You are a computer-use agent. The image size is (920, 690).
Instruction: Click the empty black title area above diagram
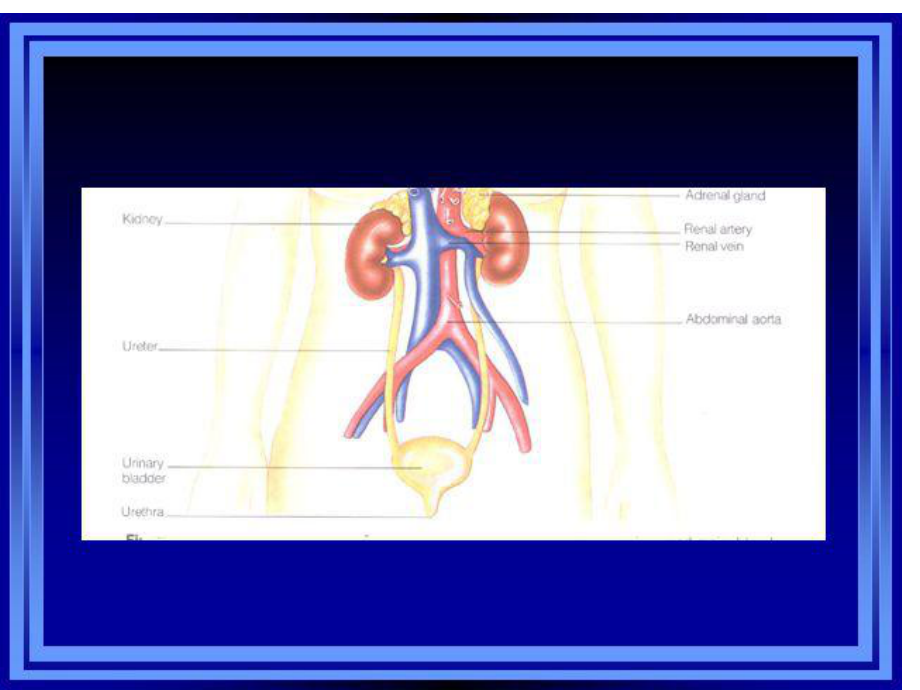point(450,120)
